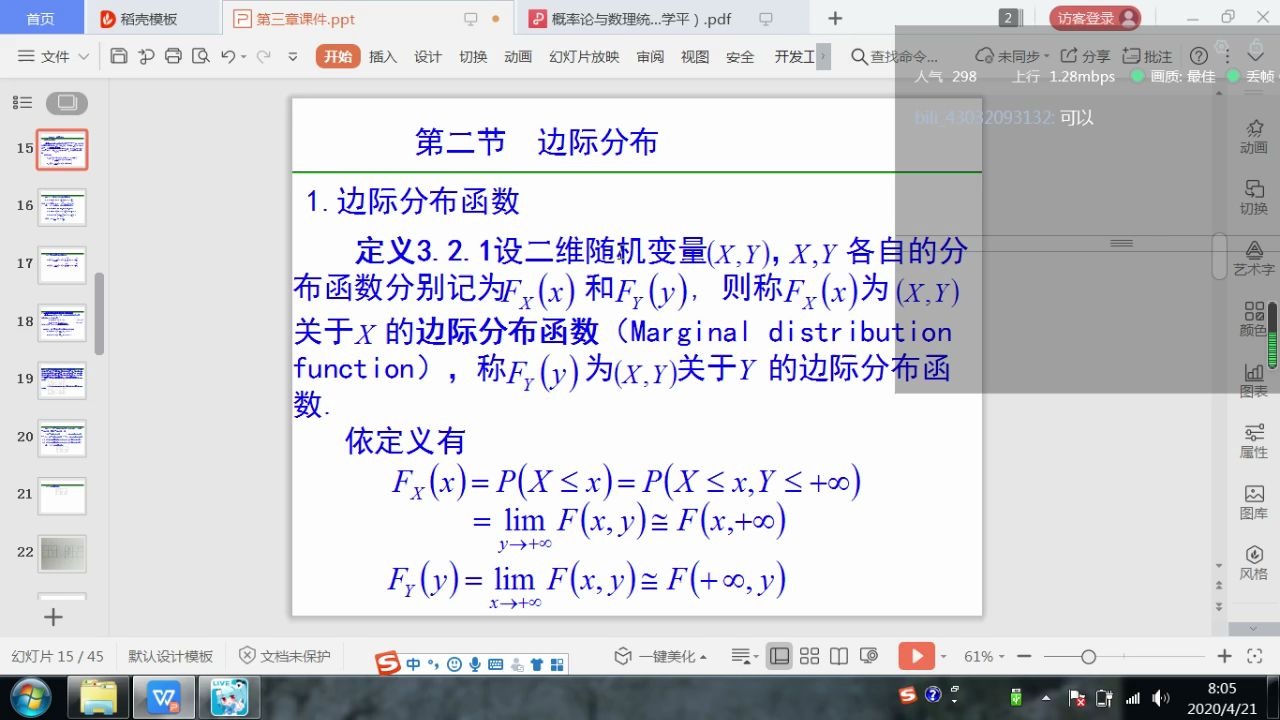This screenshot has width=1280, height=720.
Task: Open the 属性 properties side panel
Action: 1253,441
